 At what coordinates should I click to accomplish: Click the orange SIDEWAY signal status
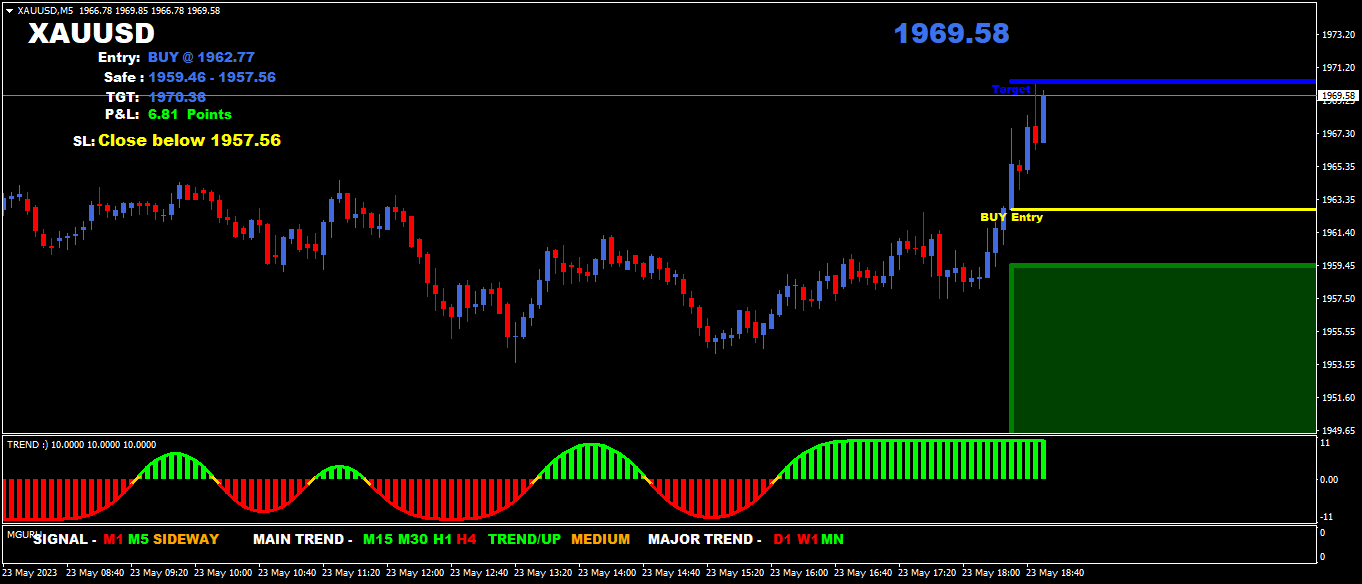(x=185, y=540)
